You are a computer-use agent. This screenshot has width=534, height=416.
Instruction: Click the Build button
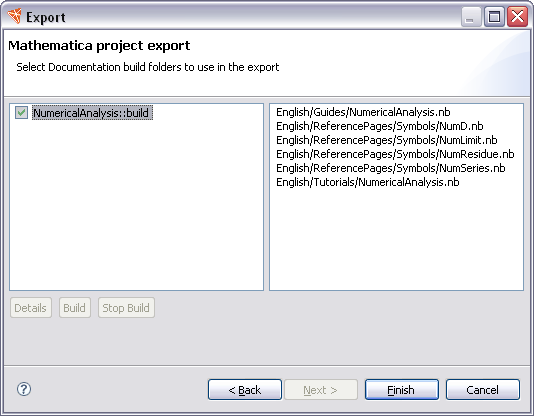75,308
